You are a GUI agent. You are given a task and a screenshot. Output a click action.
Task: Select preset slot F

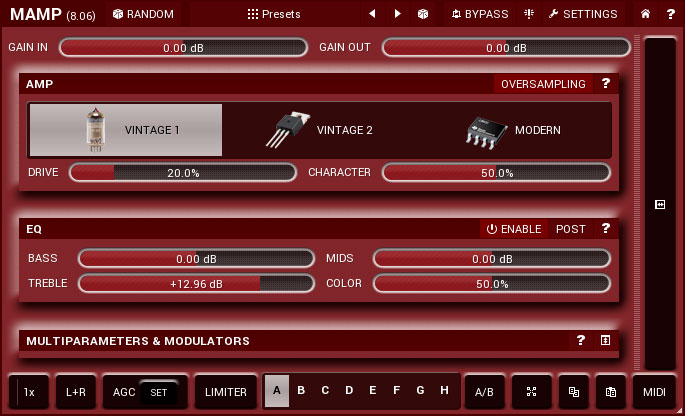pyautogui.click(x=396, y=391)
